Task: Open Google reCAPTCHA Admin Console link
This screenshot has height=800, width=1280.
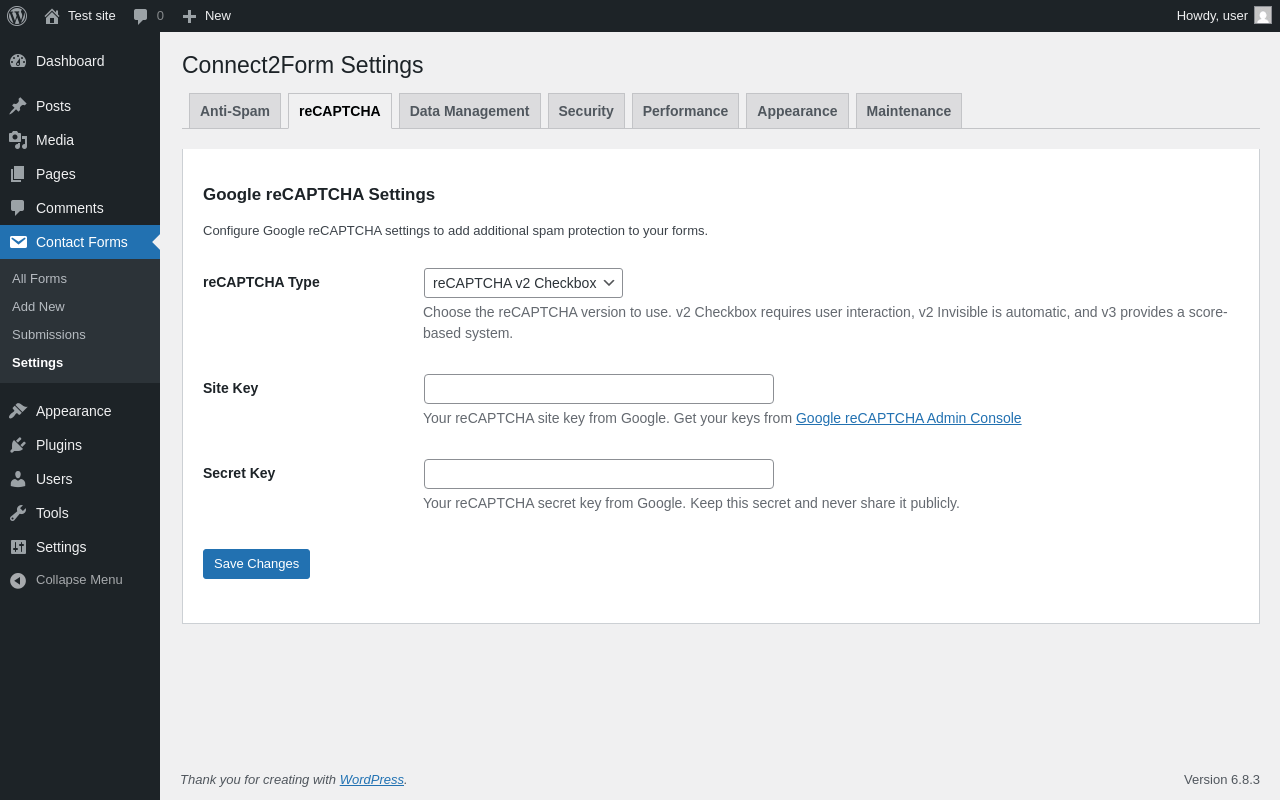Action: (909, 418)
